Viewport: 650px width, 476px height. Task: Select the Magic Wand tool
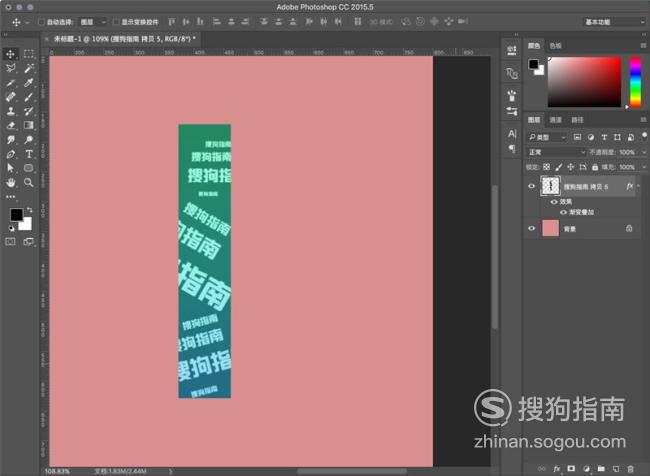pyautogui.click(x=29, y=68)
